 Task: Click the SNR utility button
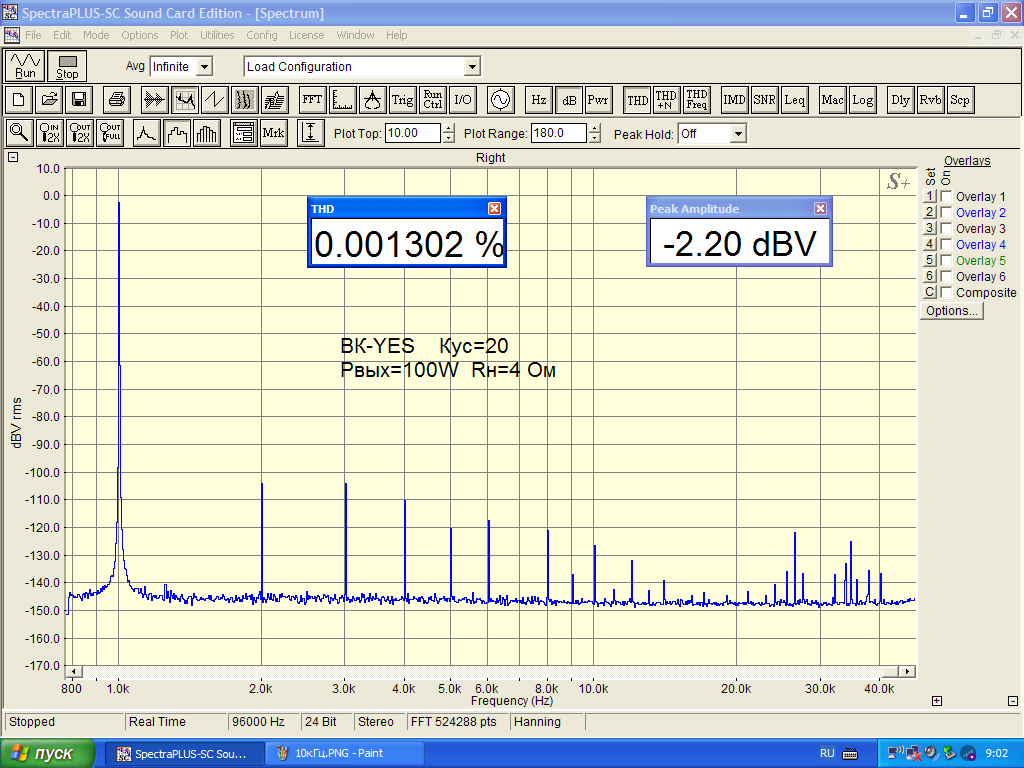click(x=764, y=100)
